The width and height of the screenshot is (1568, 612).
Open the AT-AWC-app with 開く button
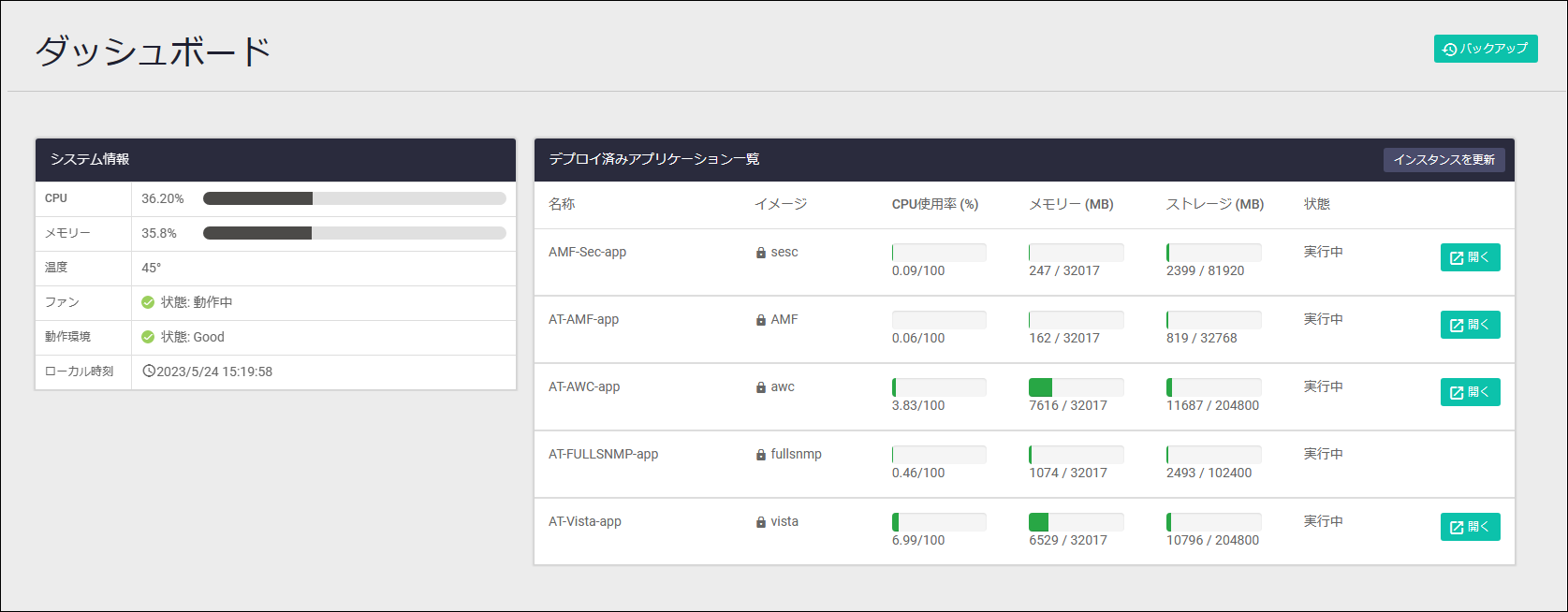pyautogui.click(x=1470, y=392)
